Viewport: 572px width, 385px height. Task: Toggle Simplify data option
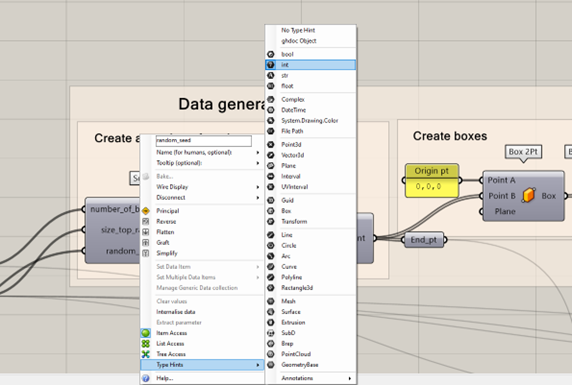pyautogui.click(x=202, y=253)
